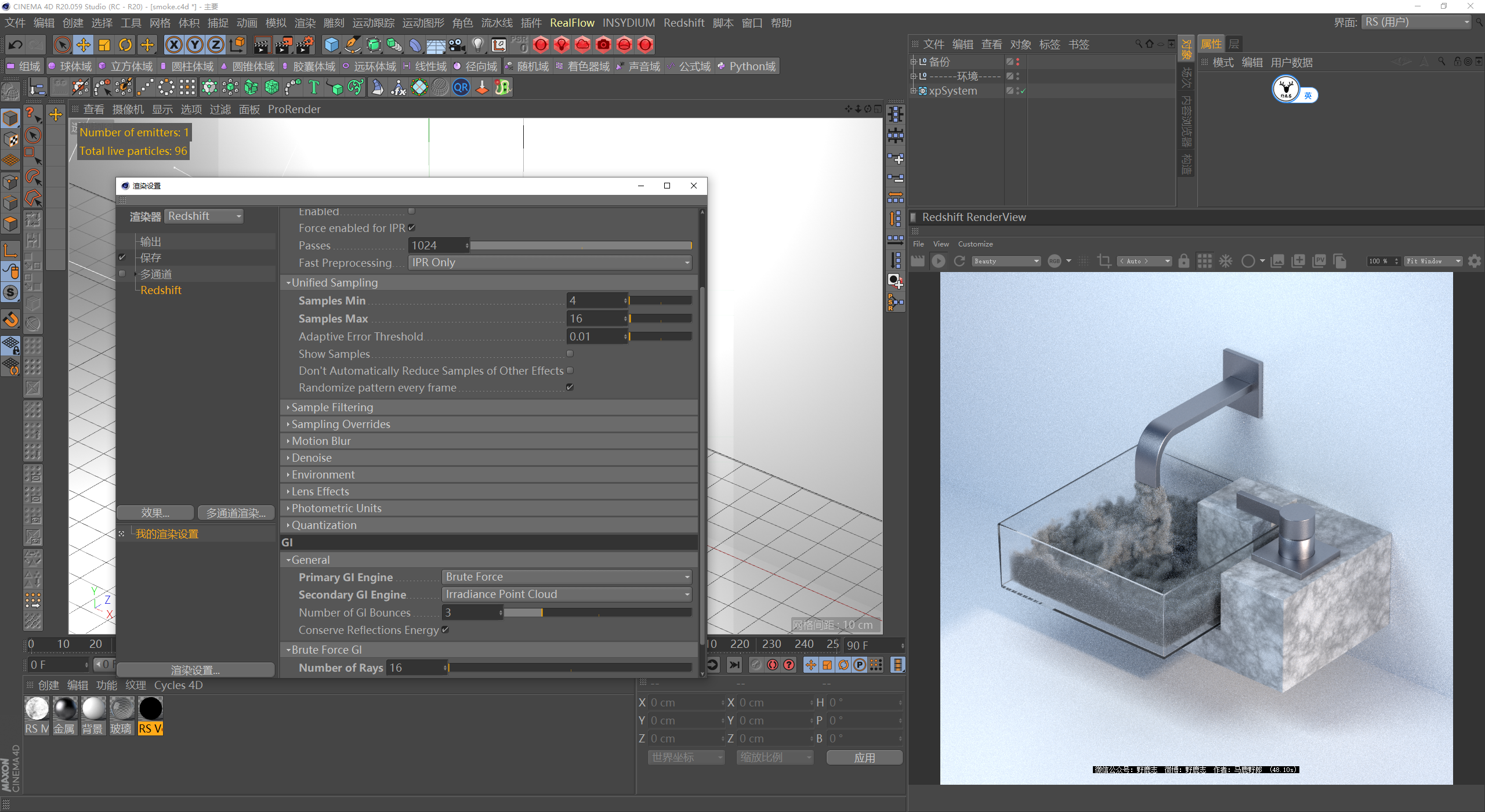The image size is (1485, 812).
Task: Select the Python域 field button
Action: pyautogui.click(x=747, y=67)
